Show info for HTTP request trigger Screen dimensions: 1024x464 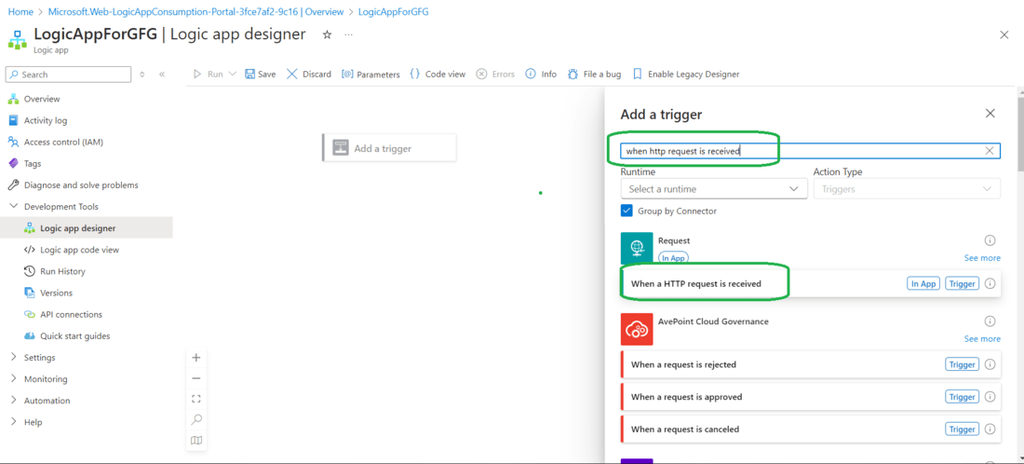coord(989,284)
